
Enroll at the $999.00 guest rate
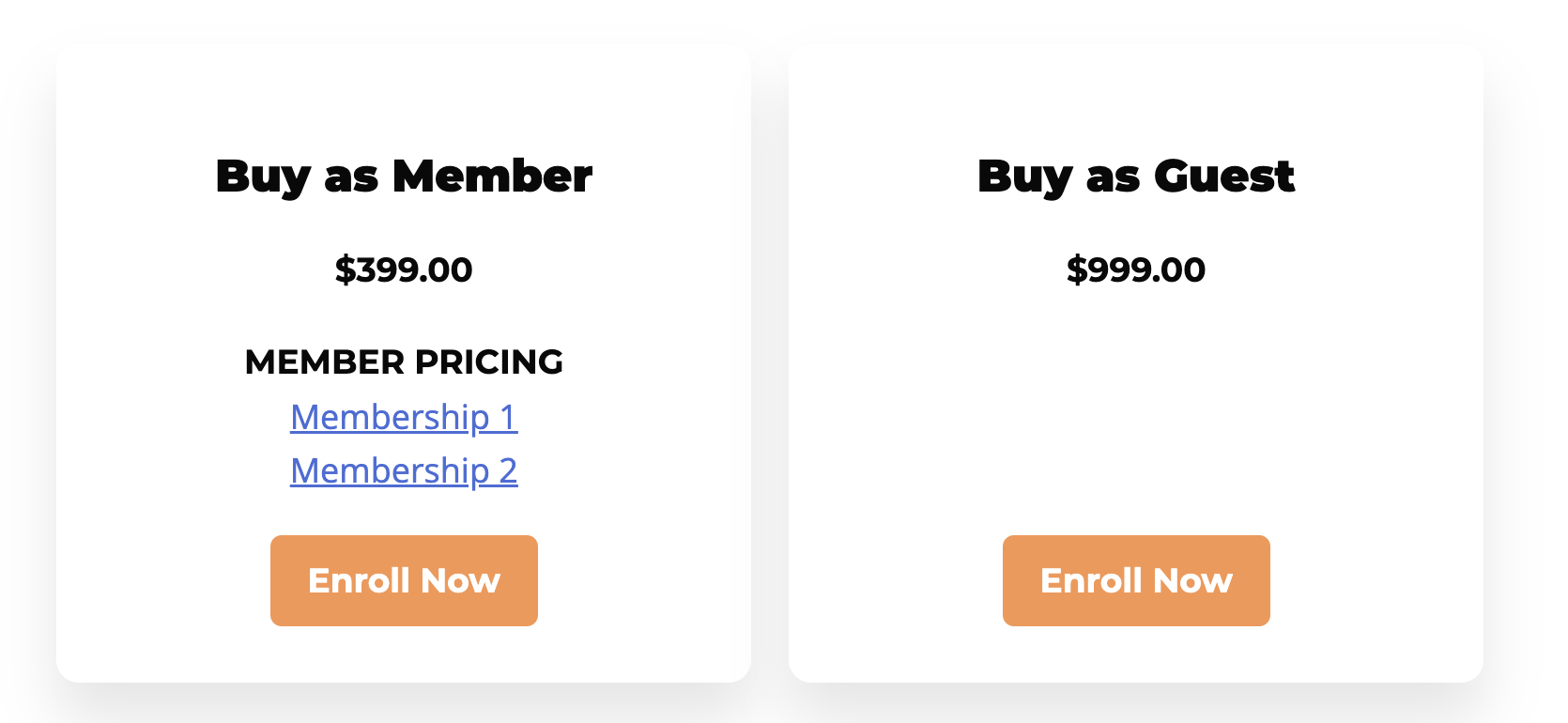click(x=1136, y=580)
